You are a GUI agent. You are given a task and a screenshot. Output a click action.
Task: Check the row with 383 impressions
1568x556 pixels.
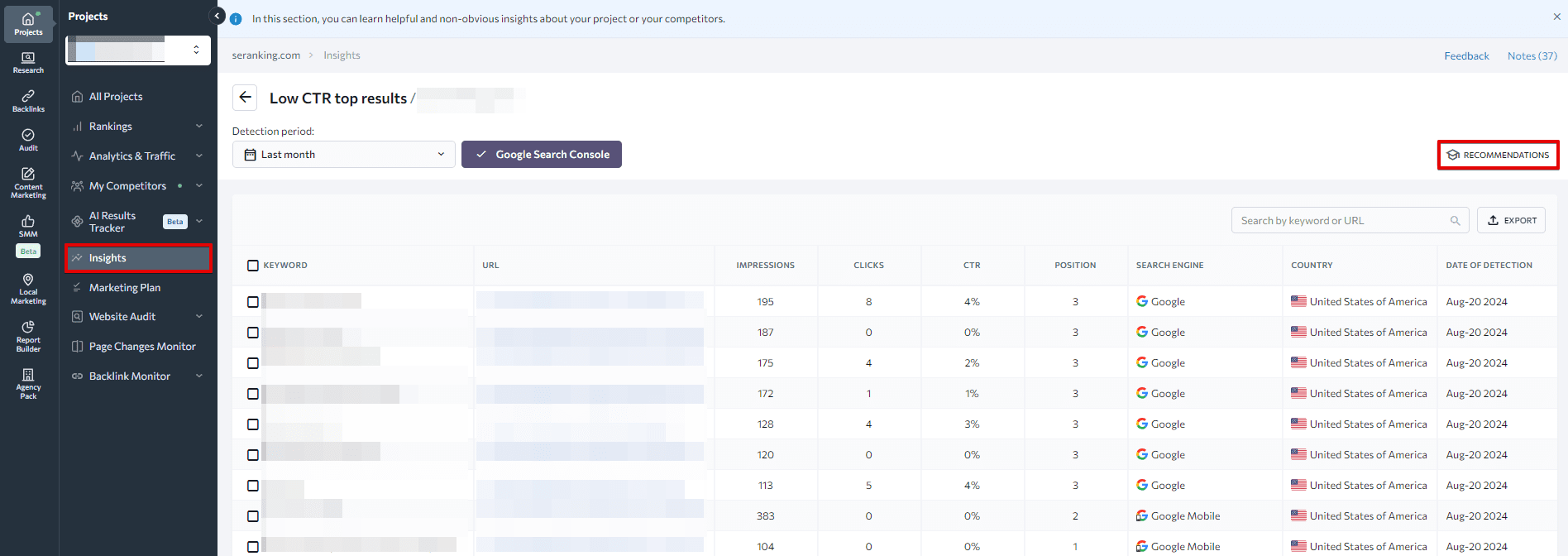pyautogui.click(x=253, y=516)
